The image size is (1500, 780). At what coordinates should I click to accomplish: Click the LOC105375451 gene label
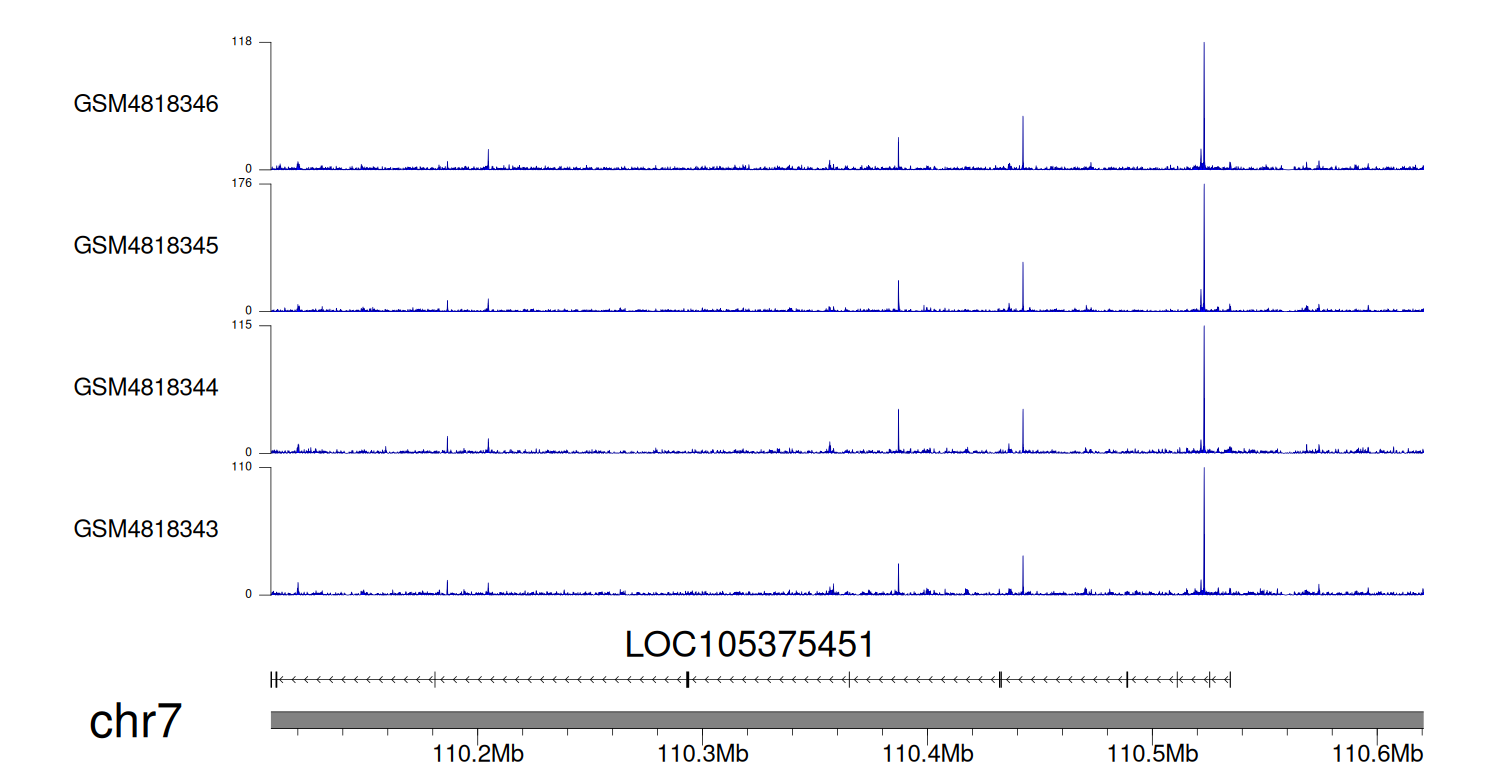(749, 645)
